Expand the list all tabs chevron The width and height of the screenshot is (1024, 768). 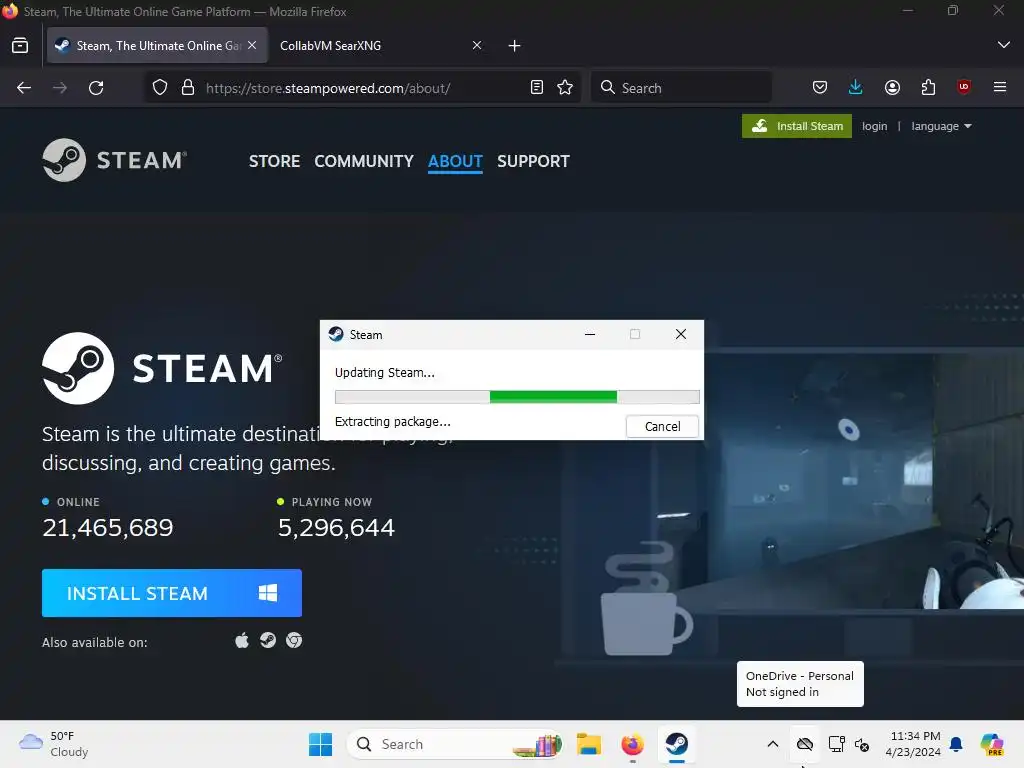pyautogui.click(x=1004, y=45)
